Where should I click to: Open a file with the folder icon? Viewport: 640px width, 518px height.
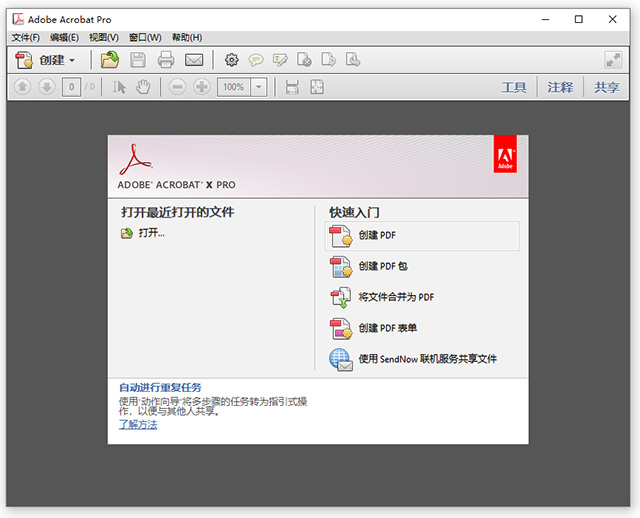tap(110, 60)
